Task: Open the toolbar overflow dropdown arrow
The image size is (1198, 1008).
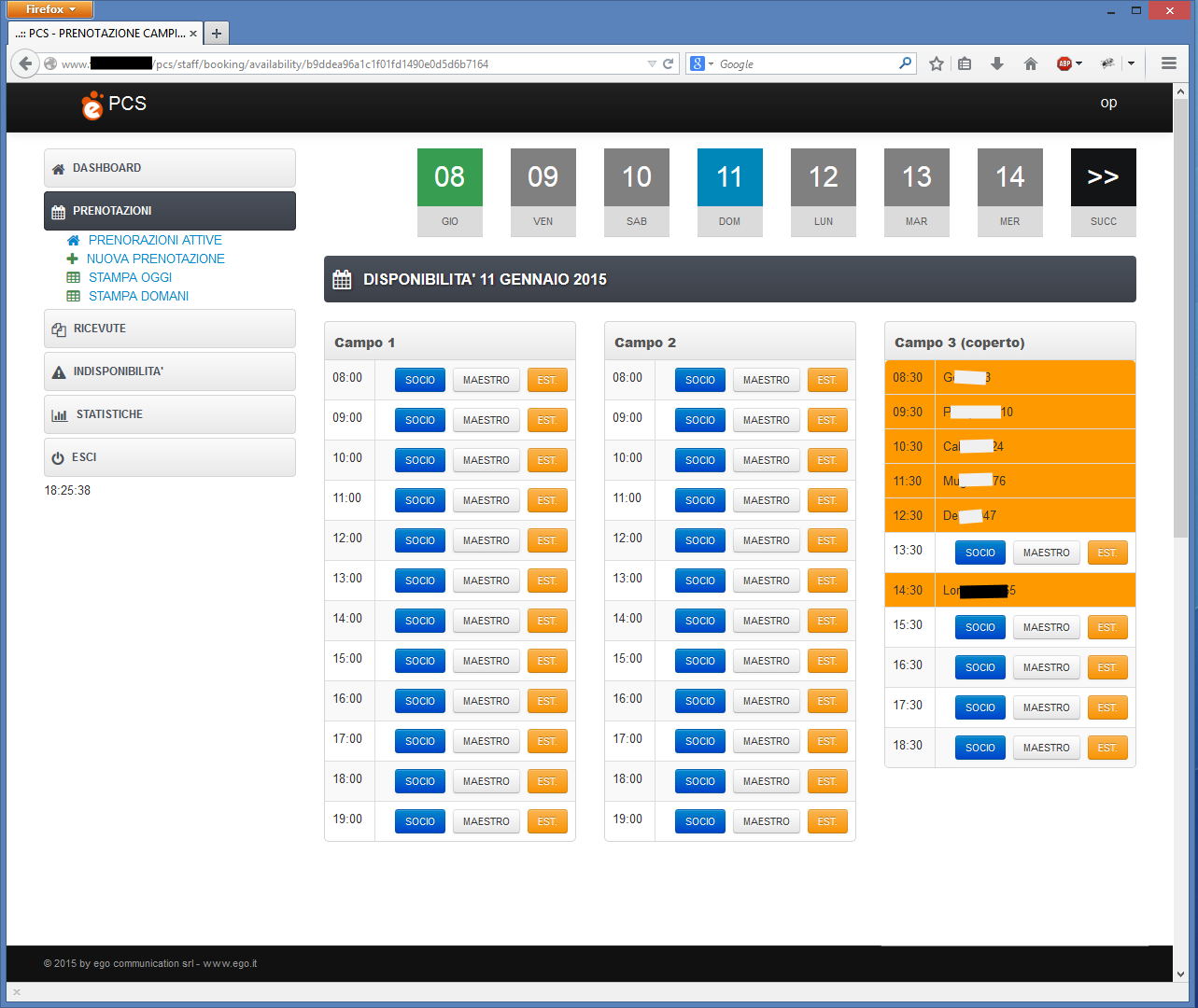Action: click(1131, 63)
